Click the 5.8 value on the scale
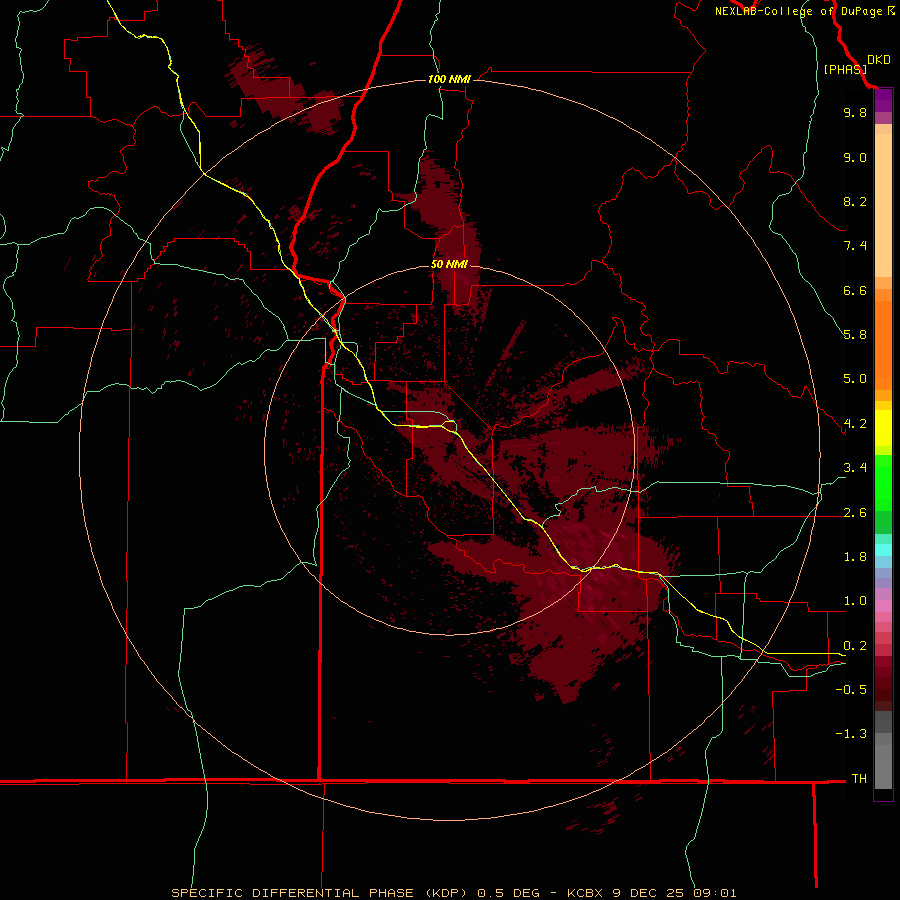Screen dimensions: 900x900 pyautogui.click(x=855, y=335)
